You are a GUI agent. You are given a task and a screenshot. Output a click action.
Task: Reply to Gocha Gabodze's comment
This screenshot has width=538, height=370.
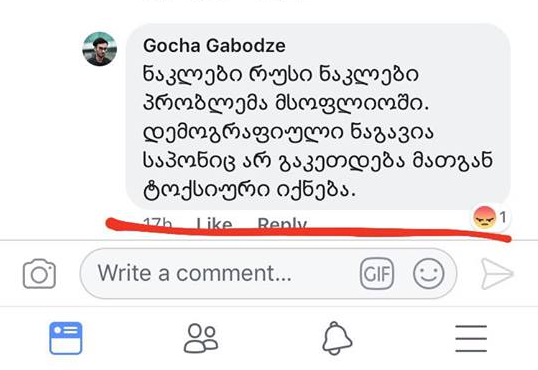tap(282, 224)
